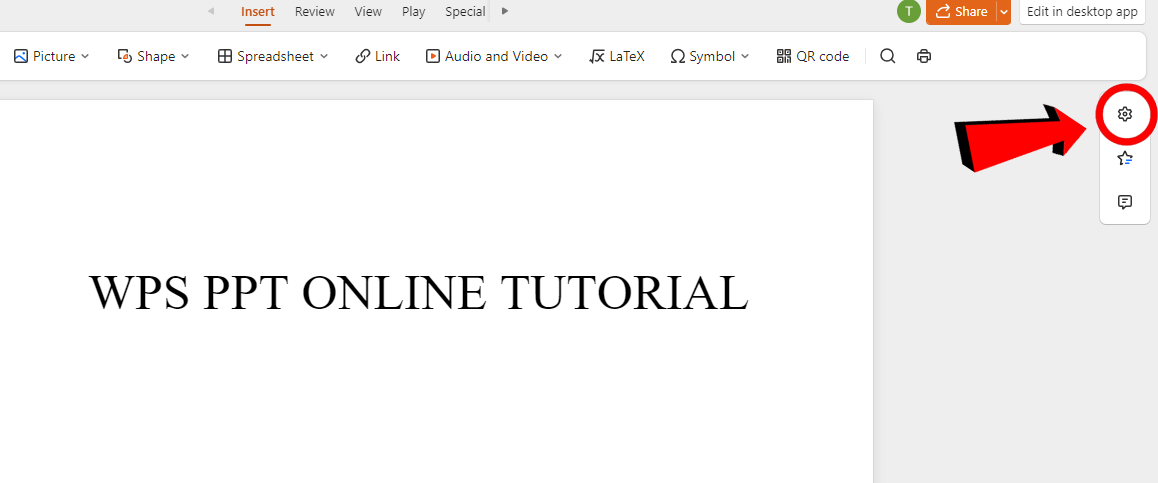Insert a LaTeX formula
The image size is (1158, 483).
point(617,56)
